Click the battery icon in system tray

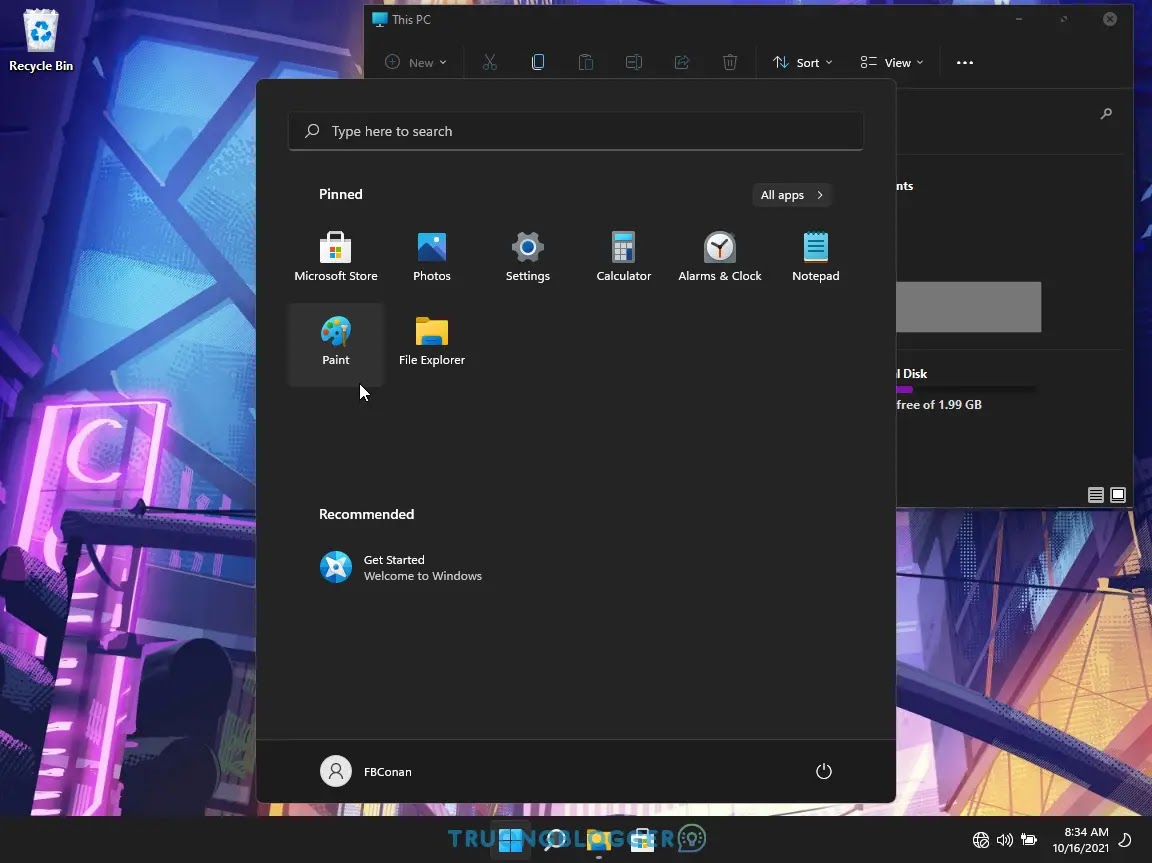point(1029,839)
